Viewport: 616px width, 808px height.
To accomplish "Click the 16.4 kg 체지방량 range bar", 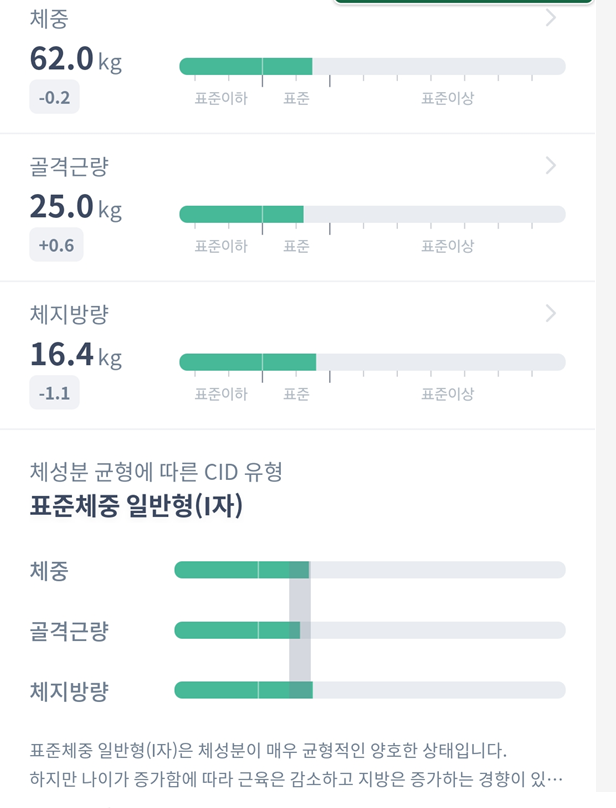I will coord(372,362).
